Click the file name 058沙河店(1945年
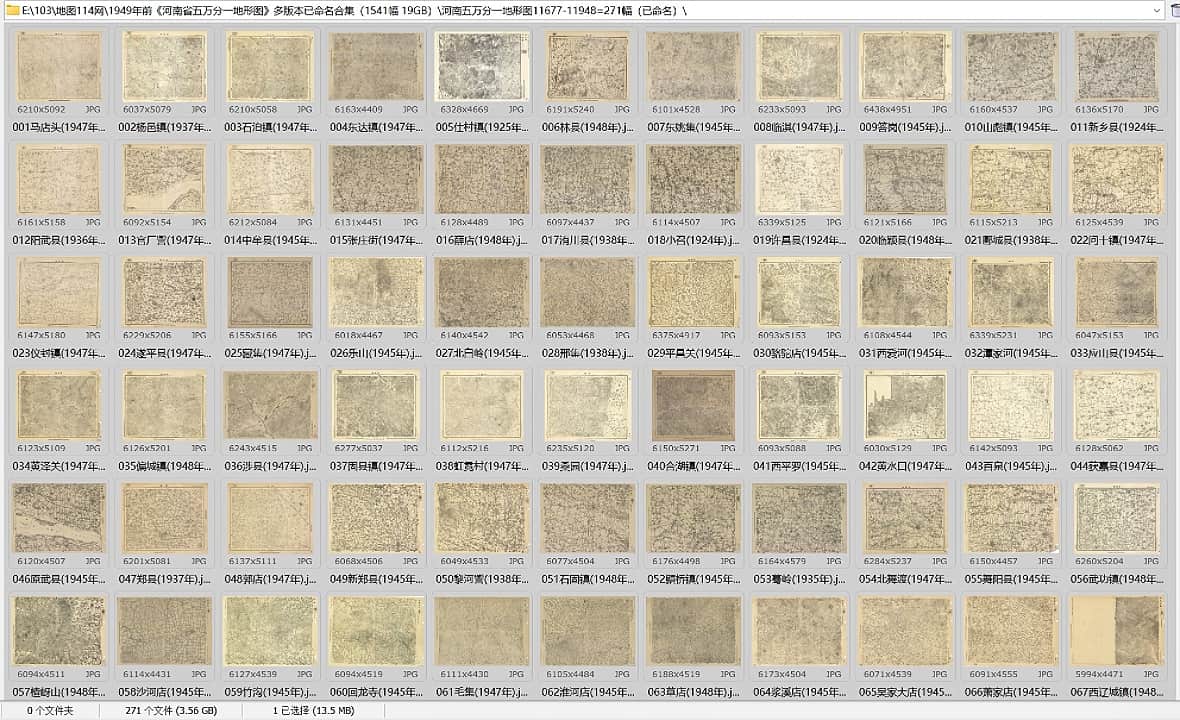The width and height of the screenshot is (1180, 720). tap(165, 692)
